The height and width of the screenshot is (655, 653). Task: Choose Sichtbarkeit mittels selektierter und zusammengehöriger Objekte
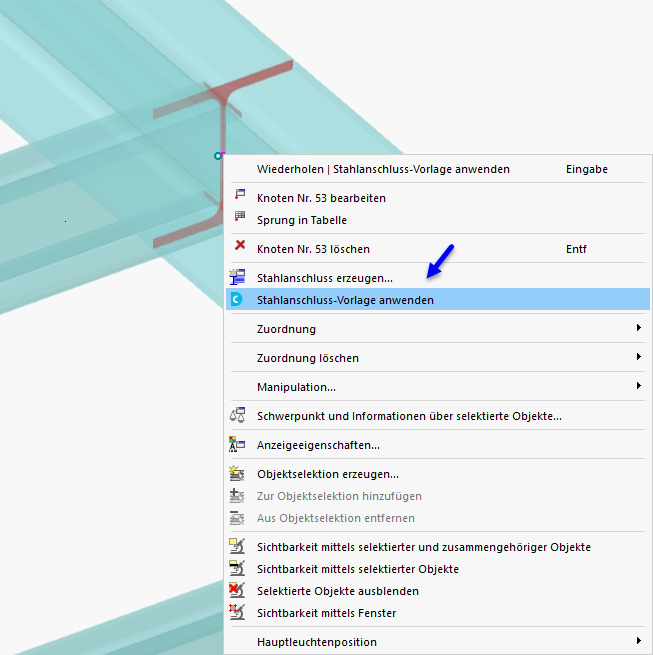tap(438, 547)
